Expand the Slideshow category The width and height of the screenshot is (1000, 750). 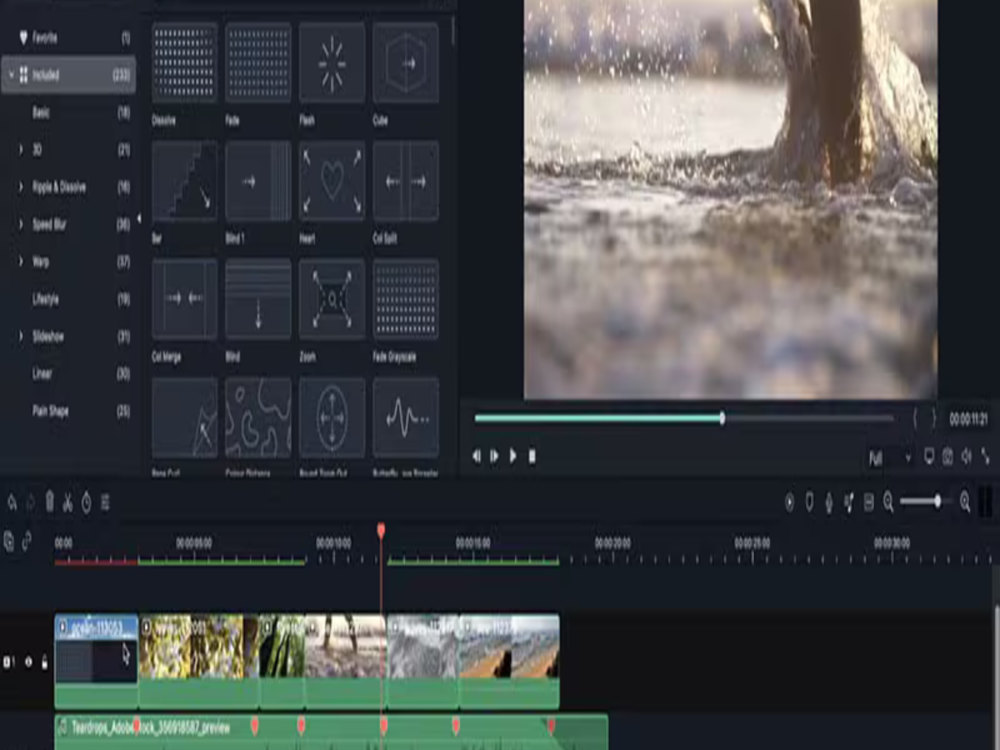point(21,336)
